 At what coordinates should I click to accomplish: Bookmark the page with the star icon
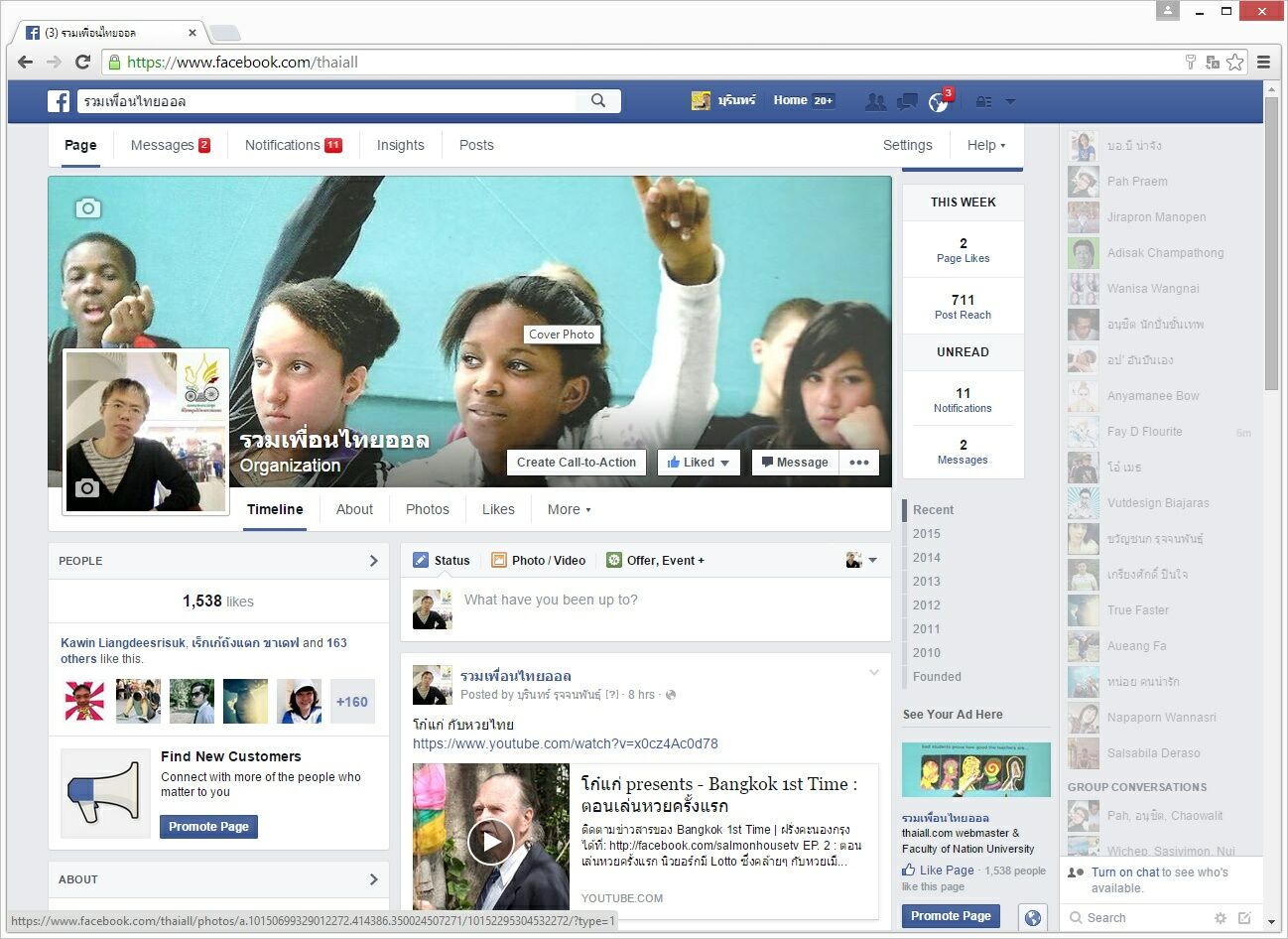tap(1234, 62)
